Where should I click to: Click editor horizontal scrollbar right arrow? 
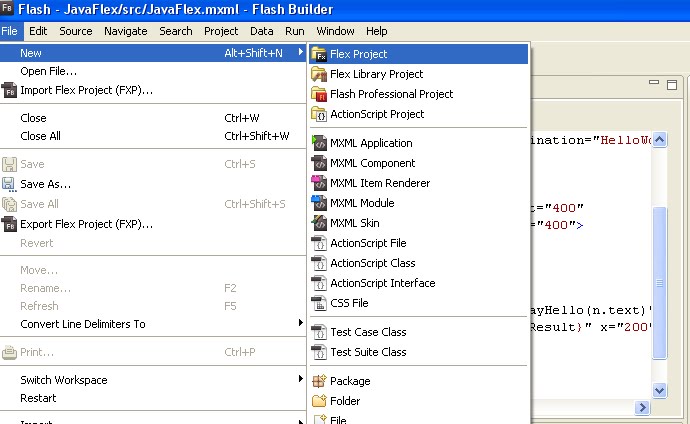[x=642, y=408]
